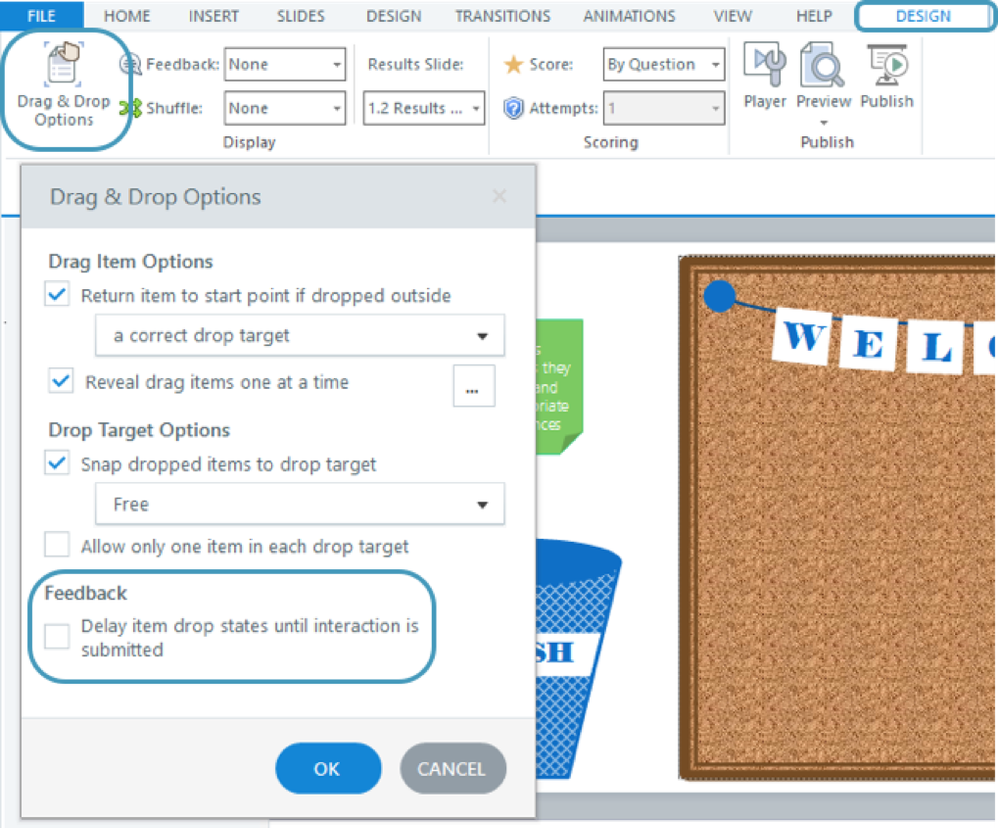Expand the Preview dropdown arrow
The width and height of the screenshot is (998, 828).
coord(824,122)
